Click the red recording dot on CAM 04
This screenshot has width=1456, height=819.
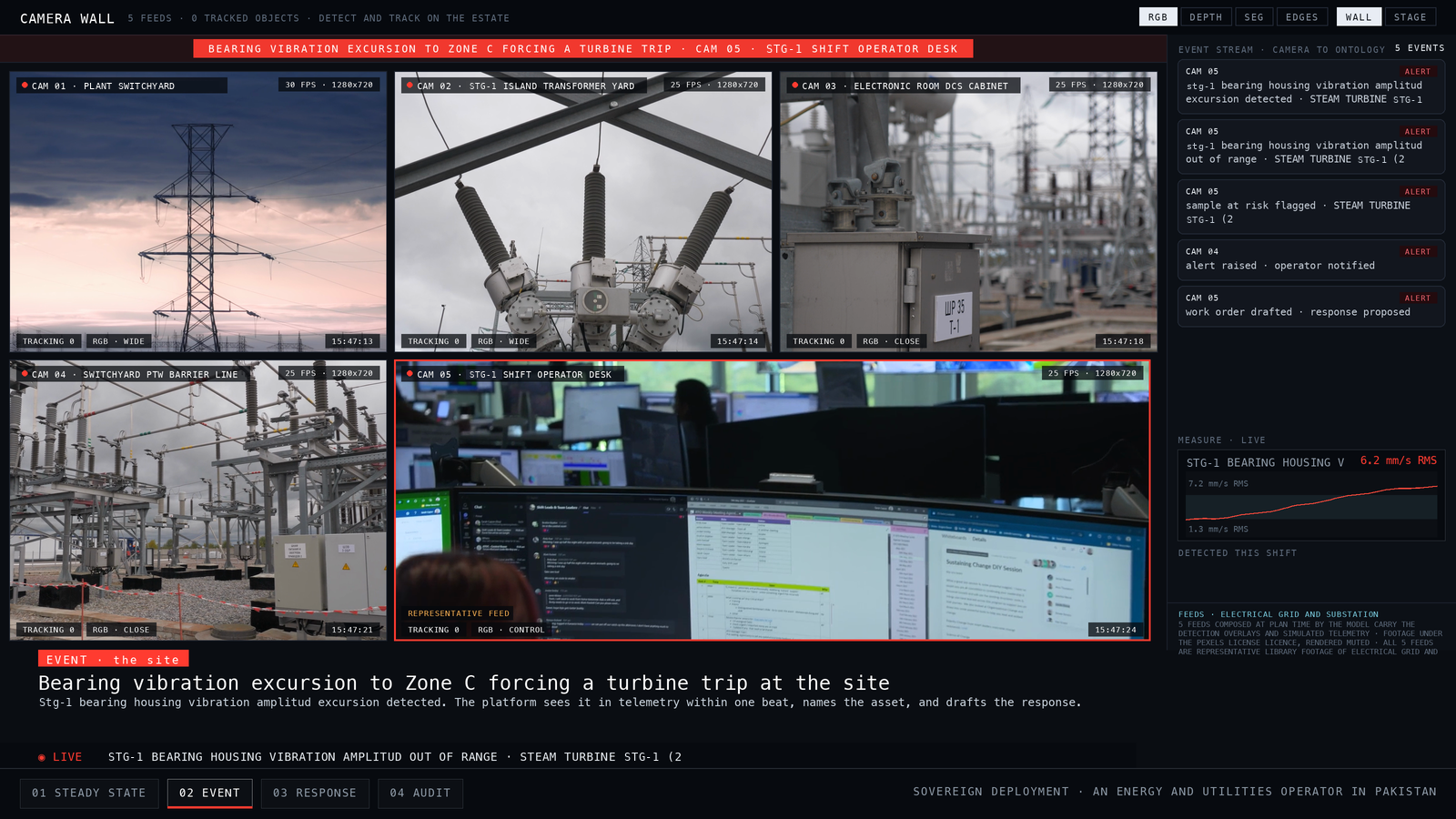click(x=25, y=374)
